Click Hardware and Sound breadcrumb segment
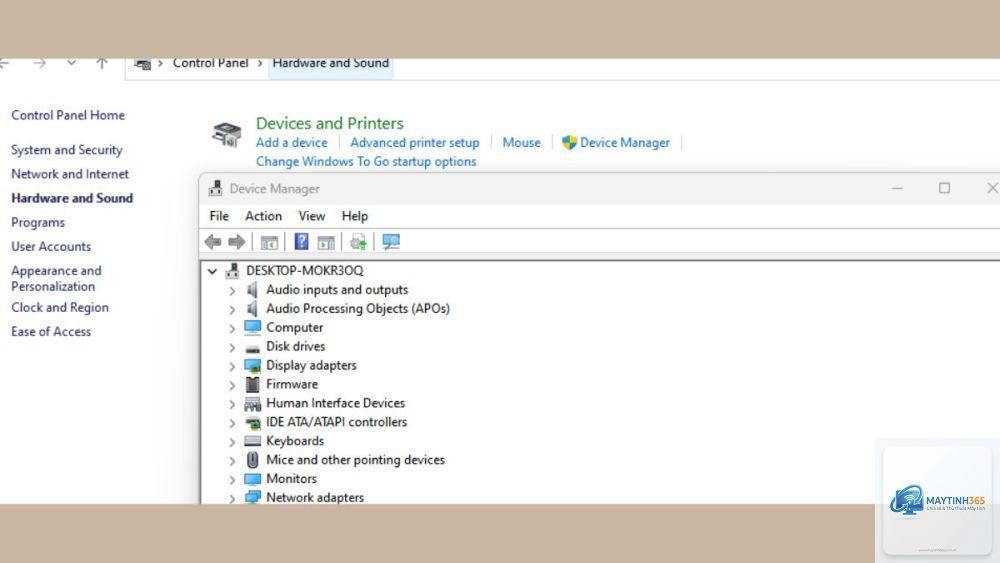The height and width of the screenshot is (563, 1000). [330, 63]
